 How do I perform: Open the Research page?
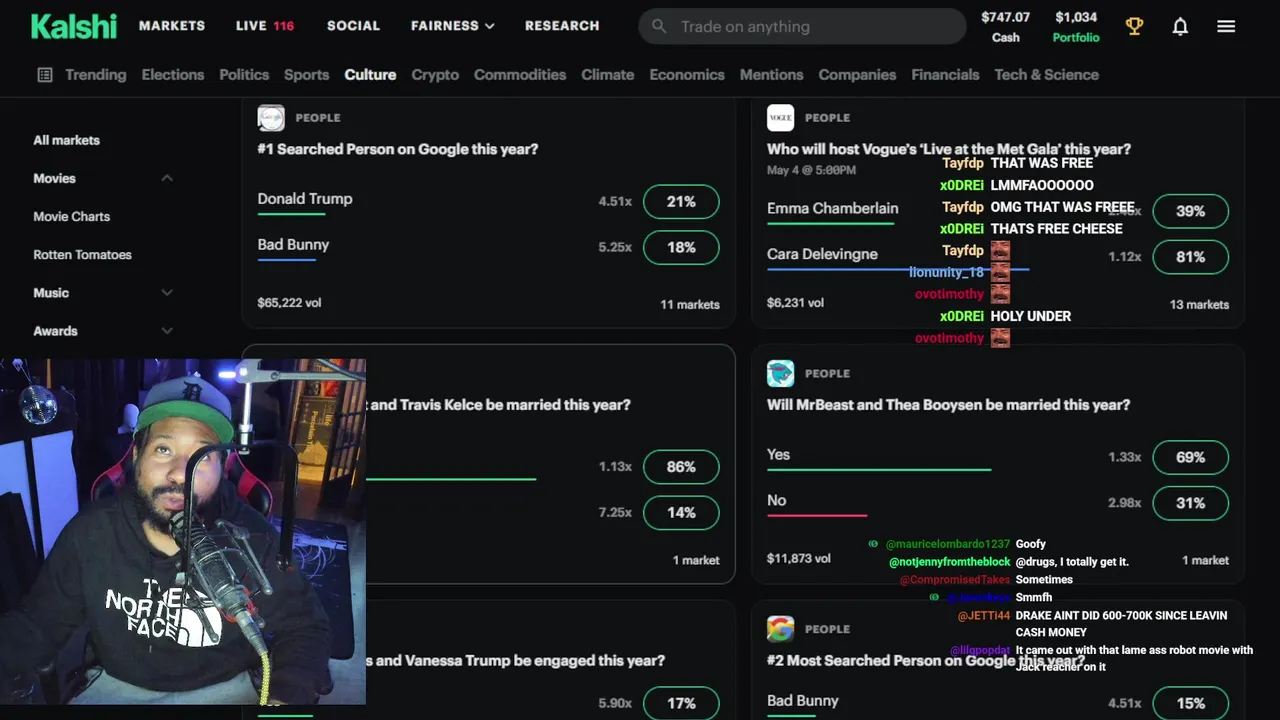(x=562, y=26)
